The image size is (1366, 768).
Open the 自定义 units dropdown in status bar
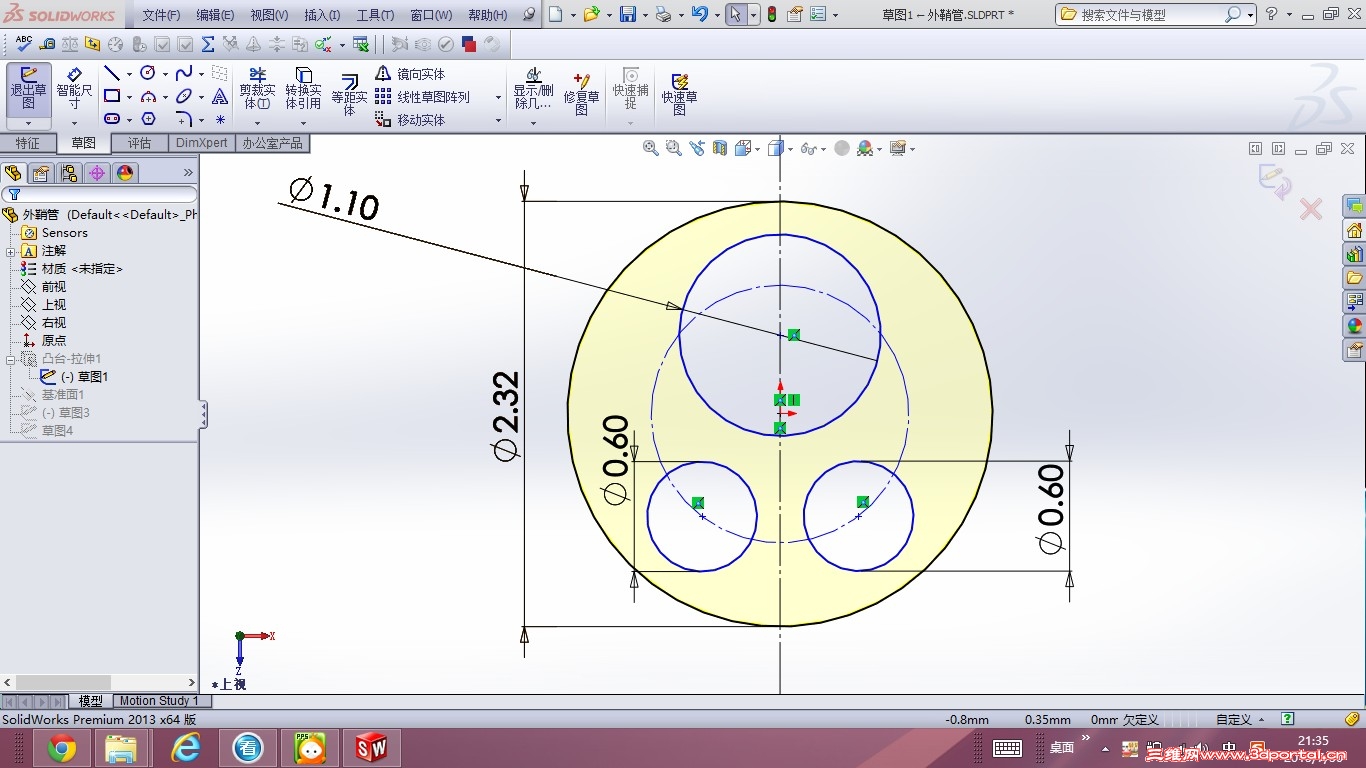pos(1239,719)
